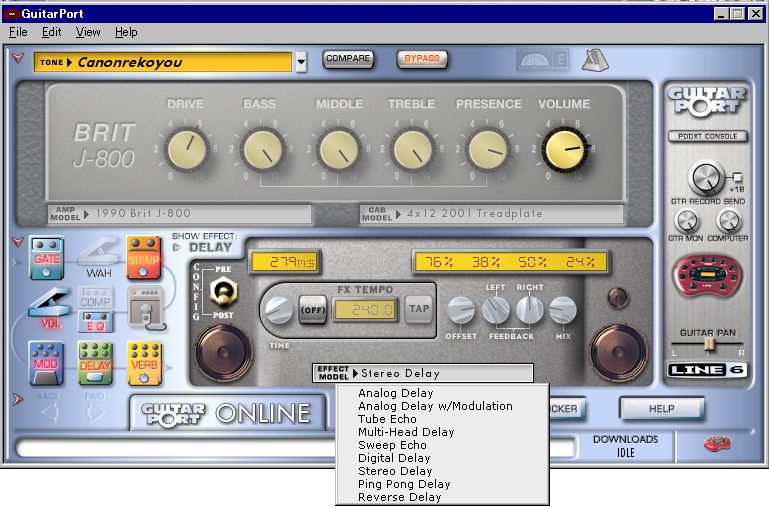Click the STOMP box pedal icon
769x508 pixels.
click(x=144, y=258)
